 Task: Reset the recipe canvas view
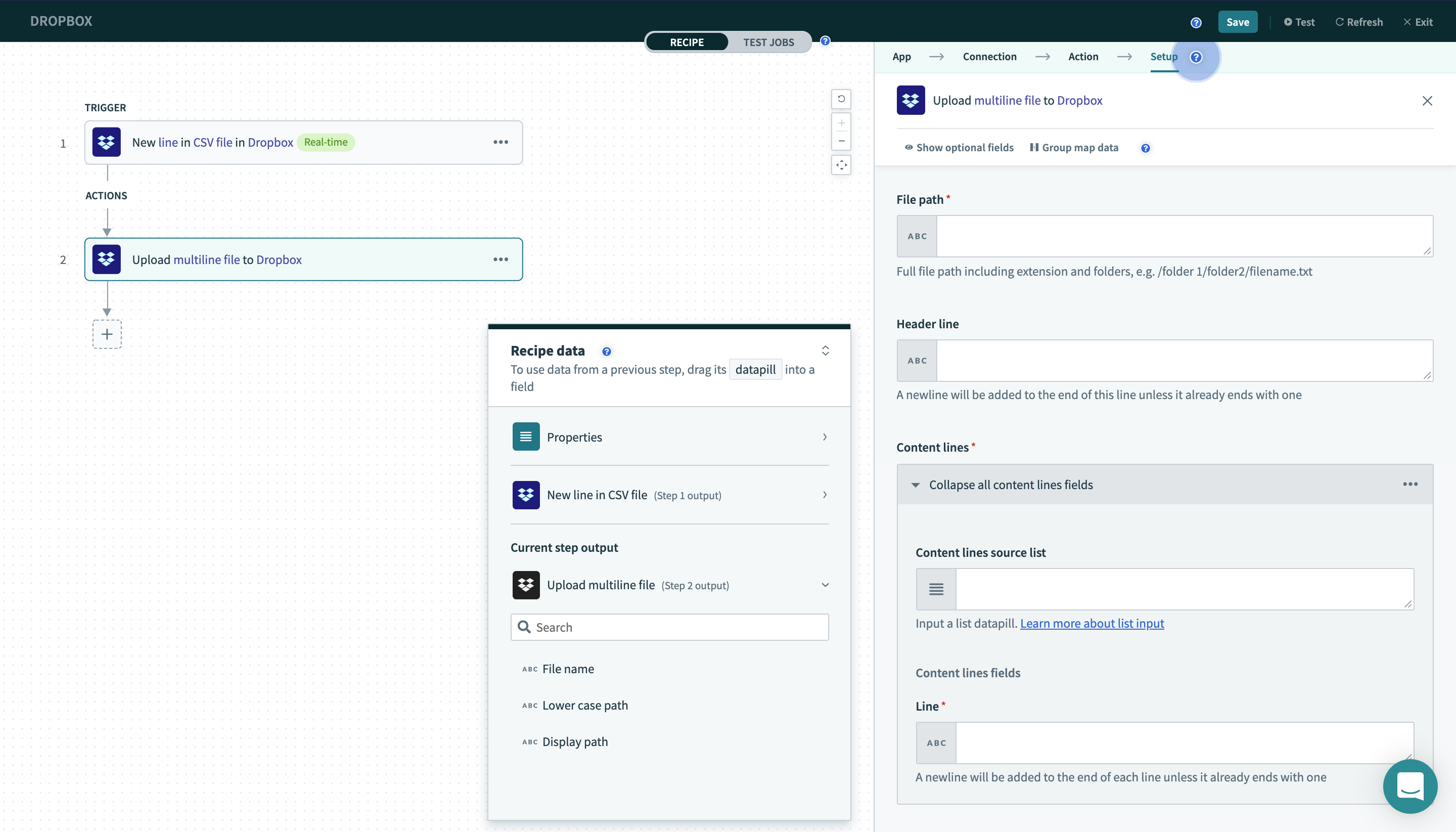pos(841,98)
